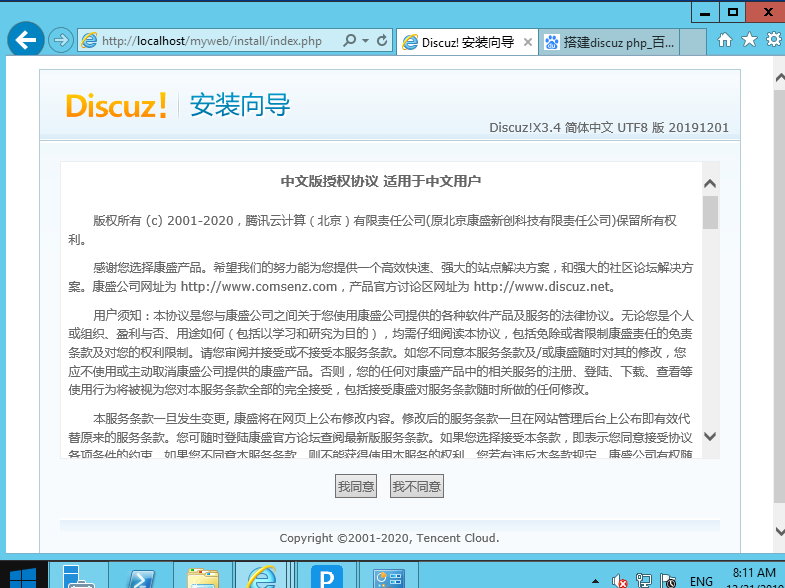Click the 我同意 button

pyautogui.click(x=355, y=486)
